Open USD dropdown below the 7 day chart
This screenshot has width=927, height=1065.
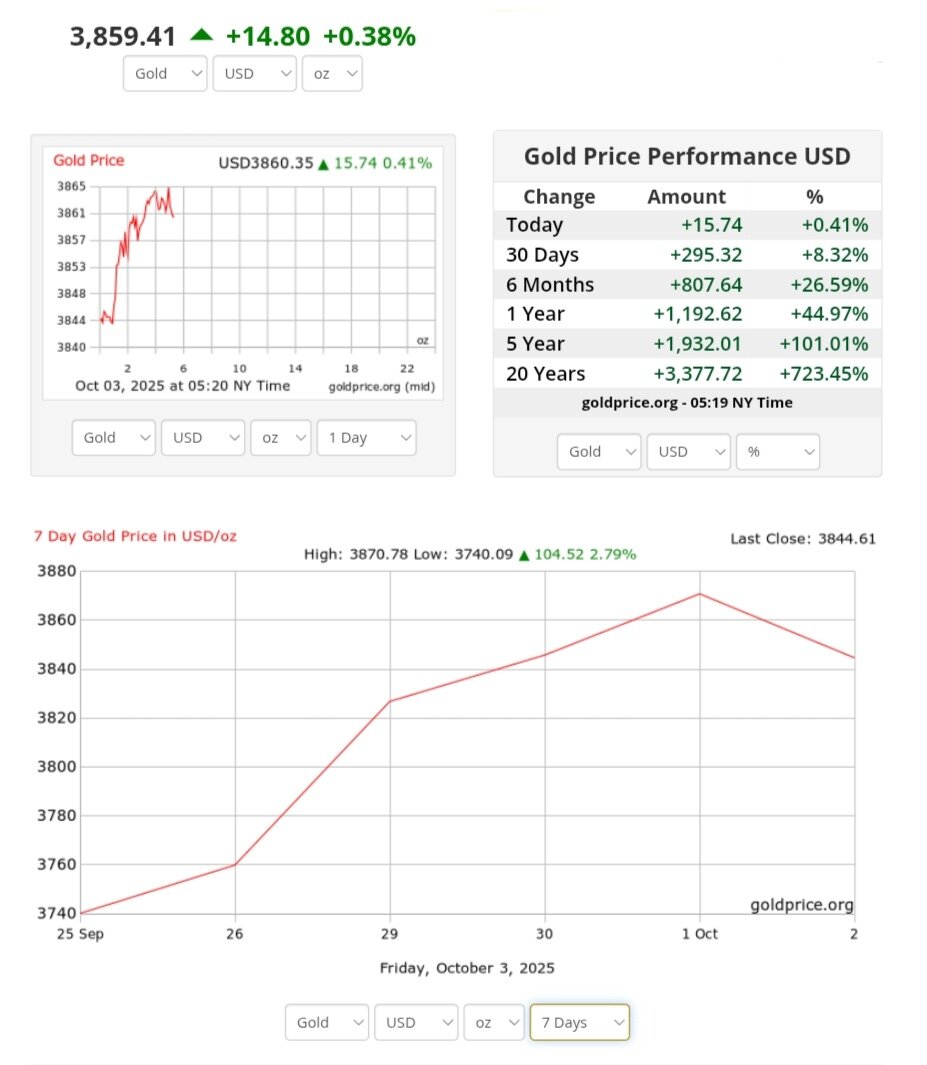pyautogui.click(x=416, y=1022)
